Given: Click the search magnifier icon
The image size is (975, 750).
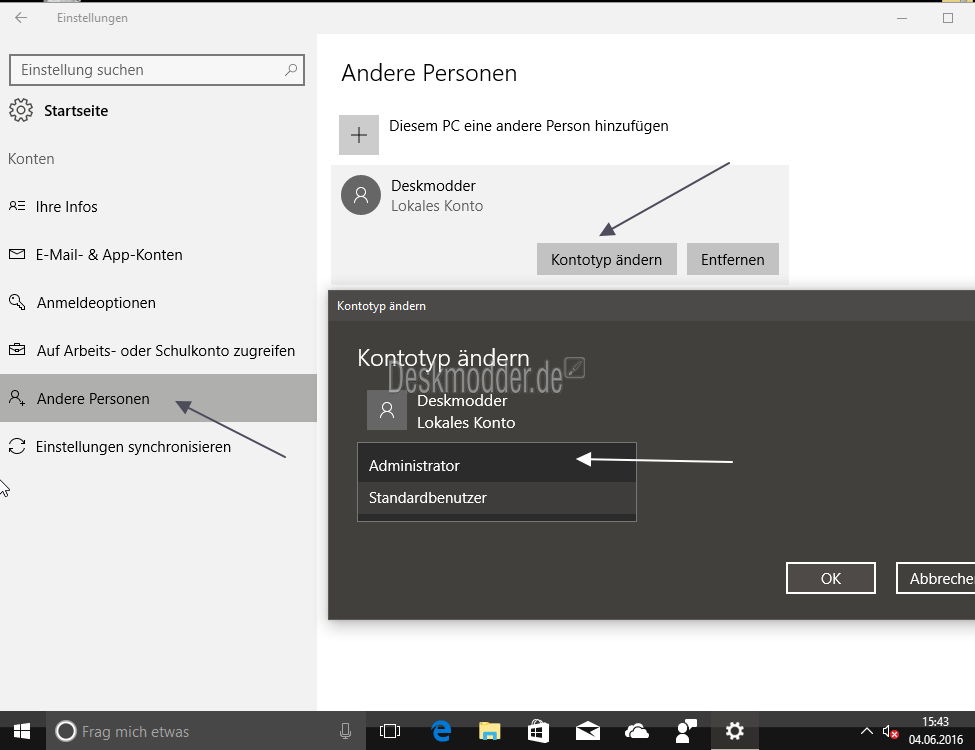Looking at the screenshot, I should [290, 70].
